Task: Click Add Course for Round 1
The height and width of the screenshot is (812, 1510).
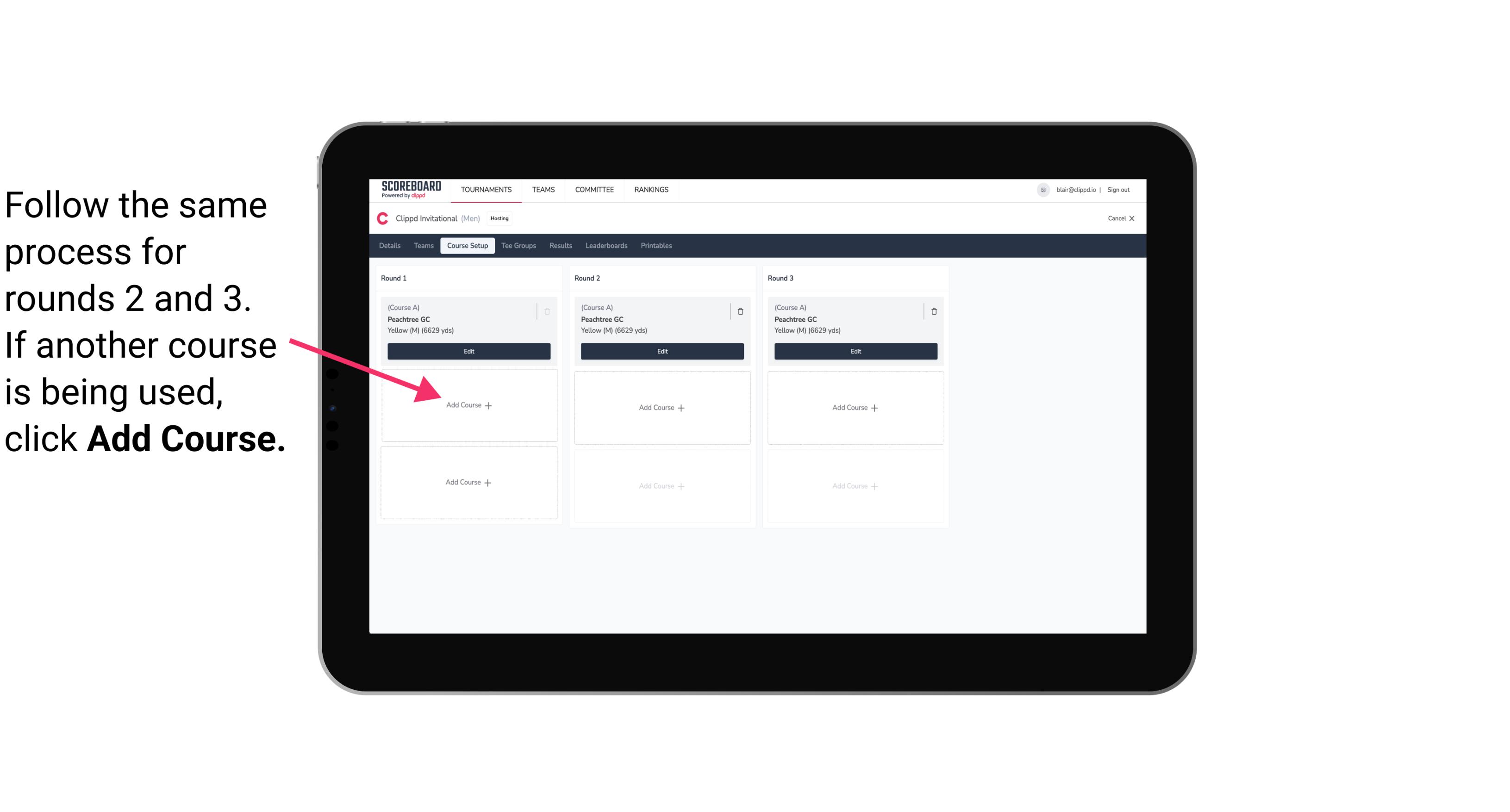Action: (x=468, y=404)
